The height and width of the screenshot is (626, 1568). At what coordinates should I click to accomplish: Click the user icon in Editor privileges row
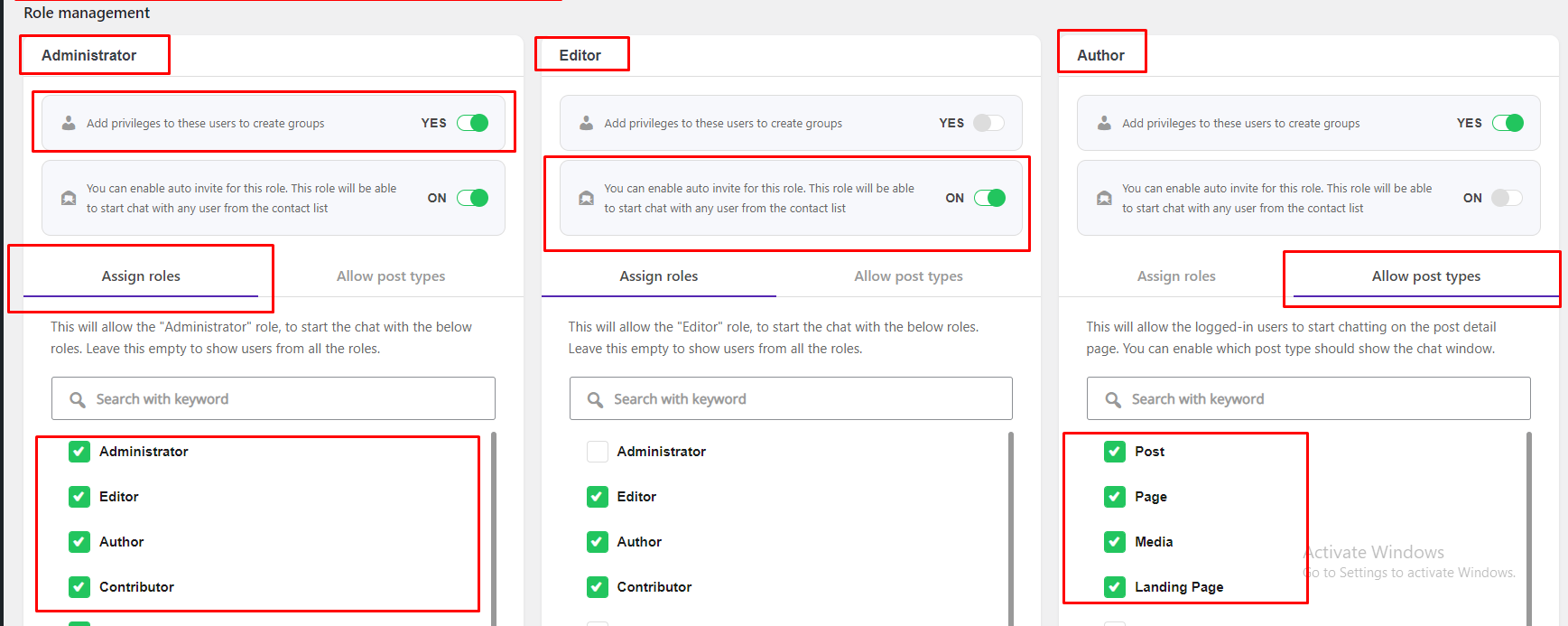(x=586, y=123)
